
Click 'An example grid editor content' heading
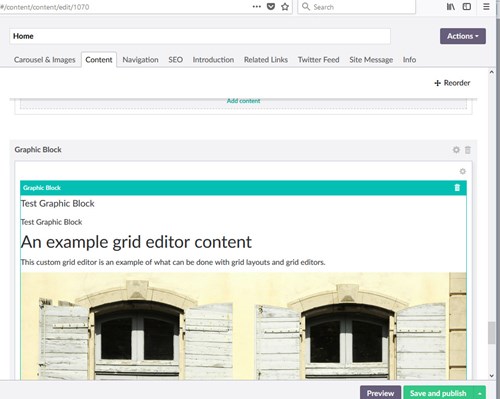tap(136, 242)
